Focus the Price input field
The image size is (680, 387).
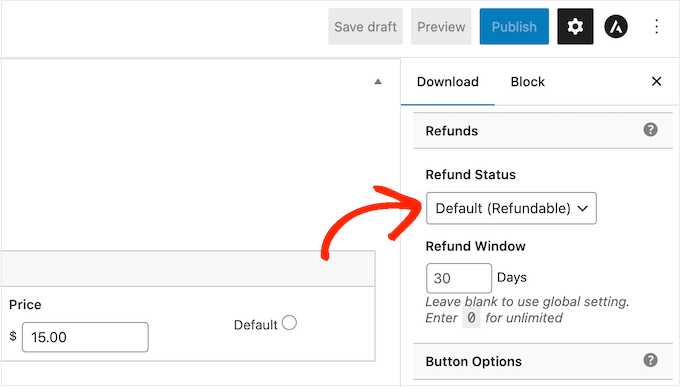[x=85, y=337]
